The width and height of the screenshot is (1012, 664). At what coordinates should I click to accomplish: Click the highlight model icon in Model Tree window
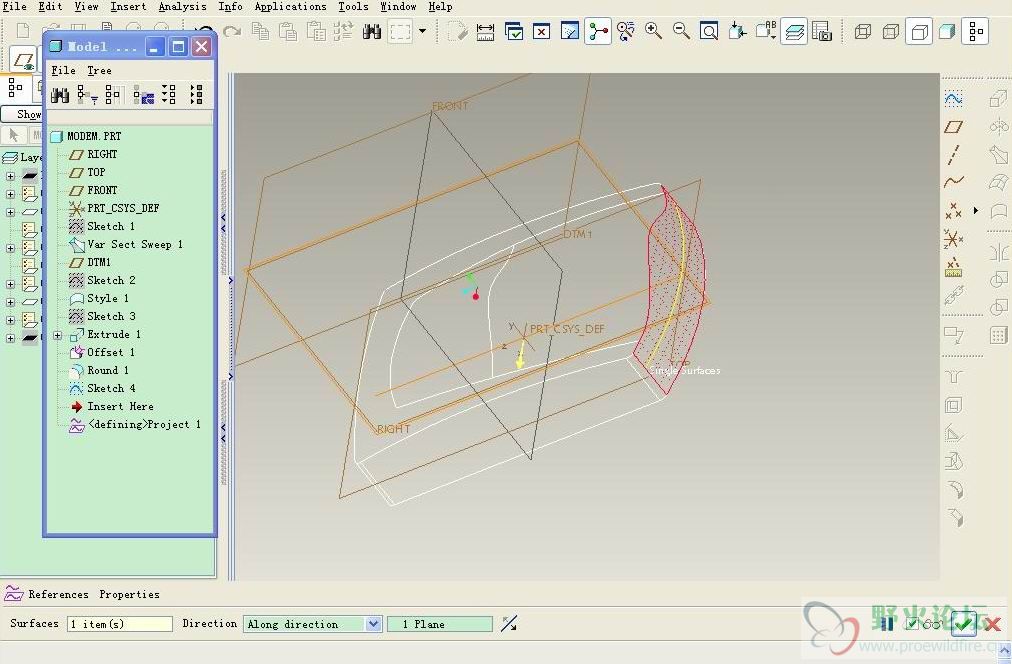143,96
